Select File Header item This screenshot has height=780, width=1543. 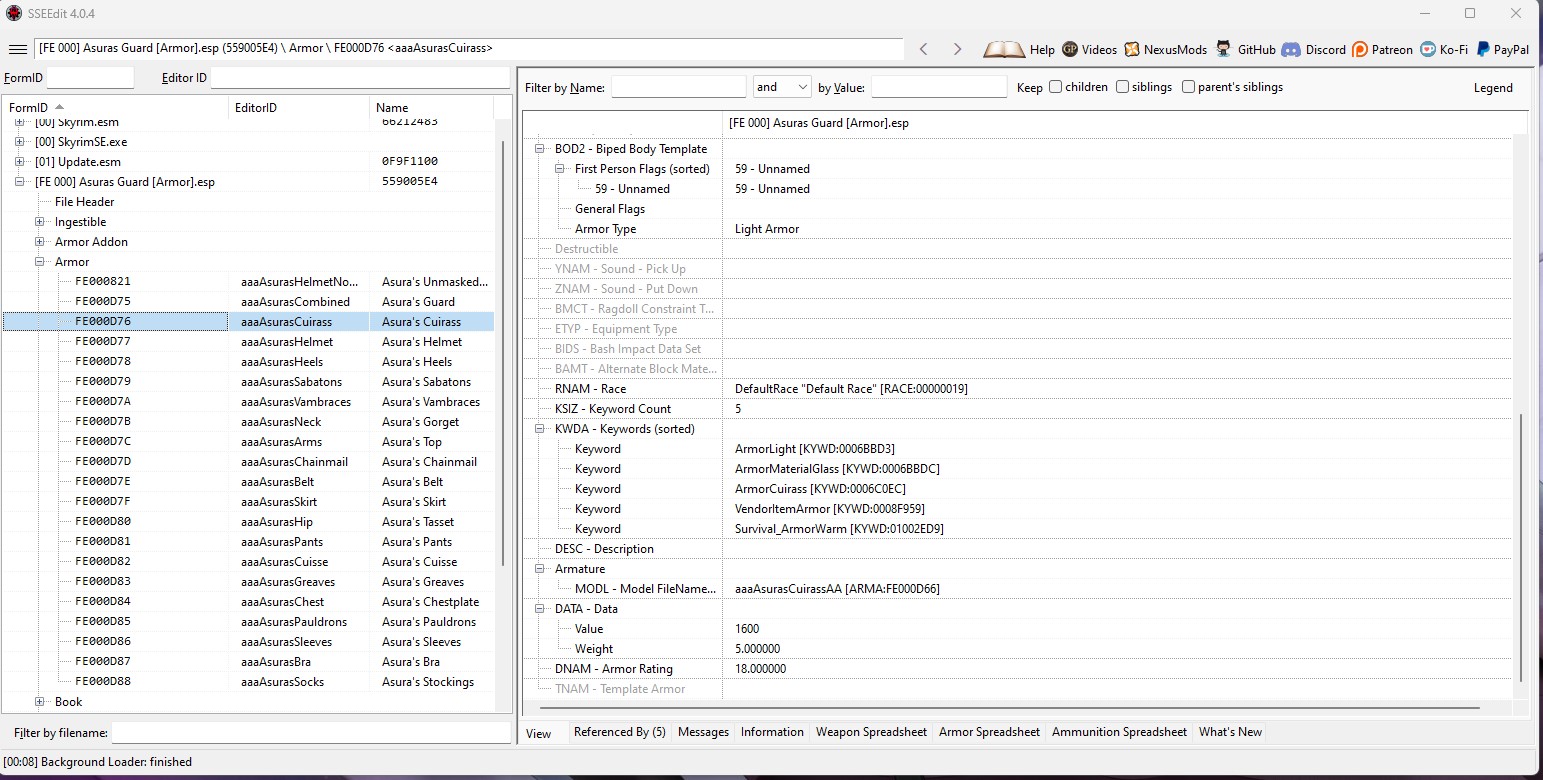(84, 202)
